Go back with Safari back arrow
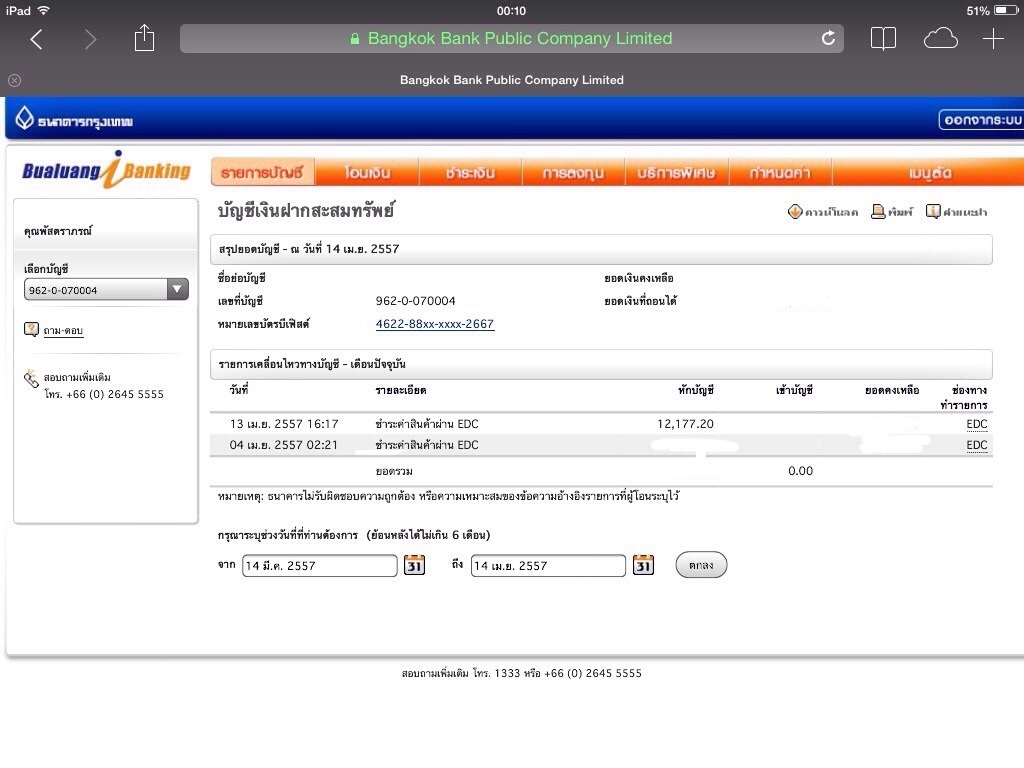The height and width of the screenshot is (768, 1024). 37,39
